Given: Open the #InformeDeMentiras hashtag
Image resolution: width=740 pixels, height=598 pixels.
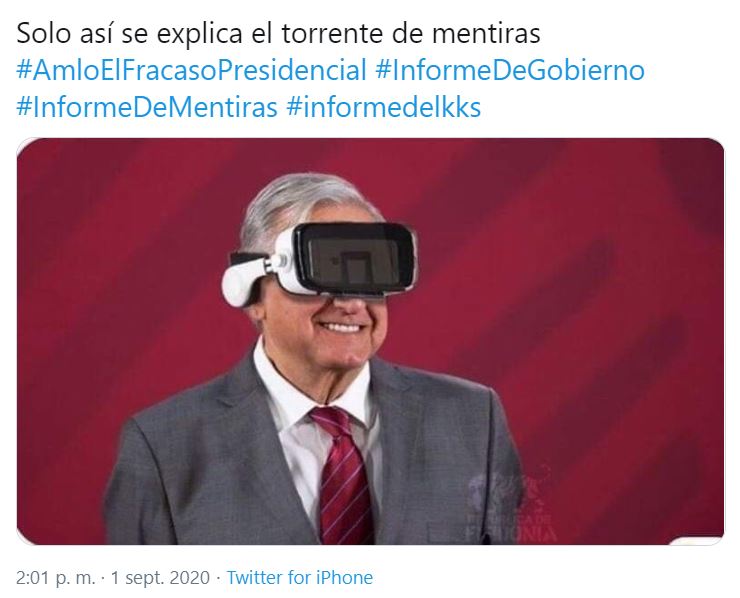Looking at the screenshot, I should [x=147, y=107].
